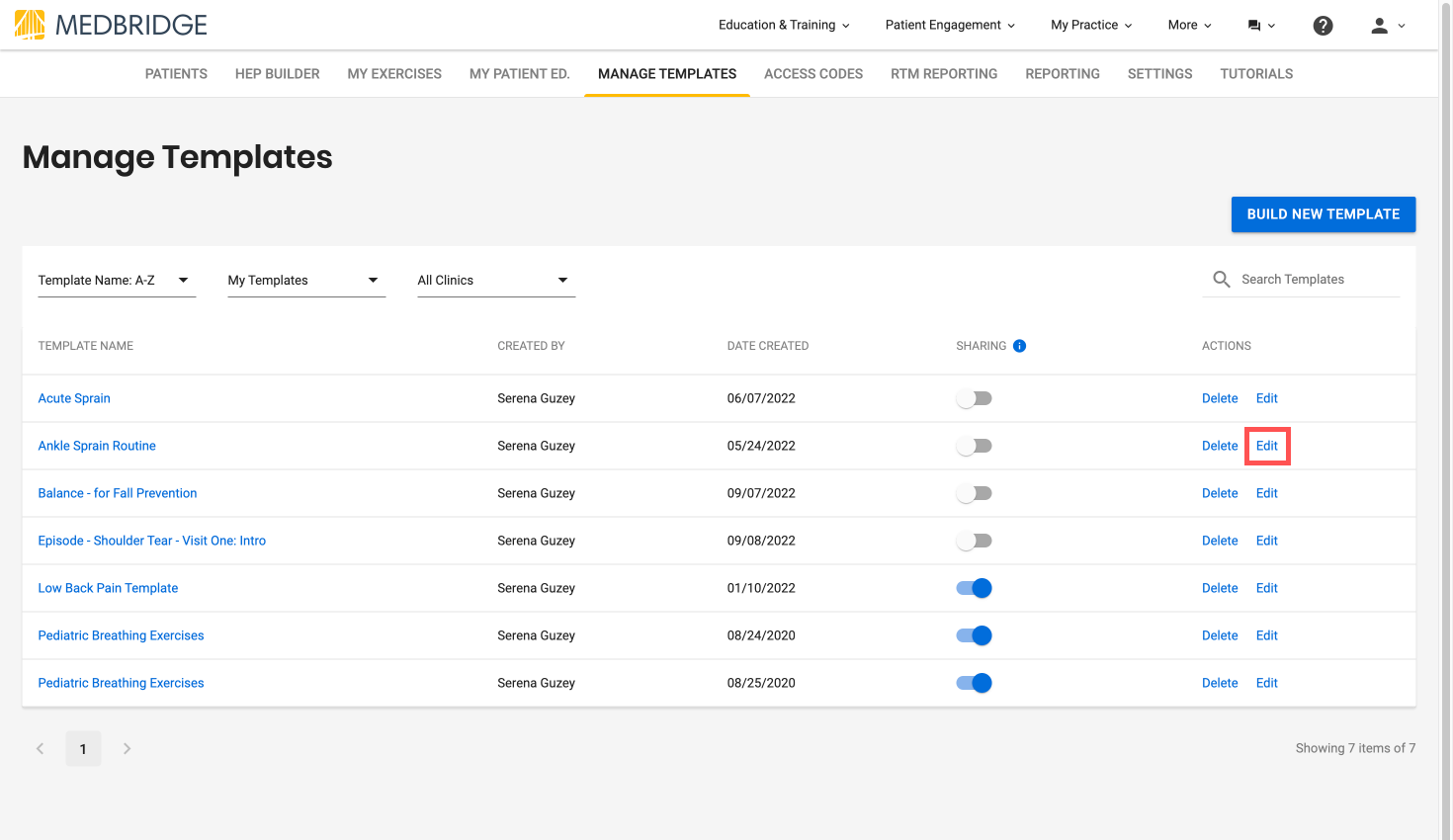Select the Manage Templates tab
The width and height of the screenshot is (1453, 840).
tap(667, 74)
